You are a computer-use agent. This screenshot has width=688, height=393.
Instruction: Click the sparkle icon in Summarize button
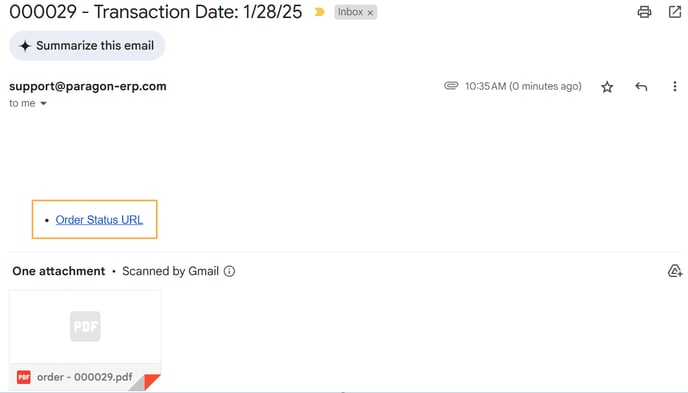pos(25,46)
